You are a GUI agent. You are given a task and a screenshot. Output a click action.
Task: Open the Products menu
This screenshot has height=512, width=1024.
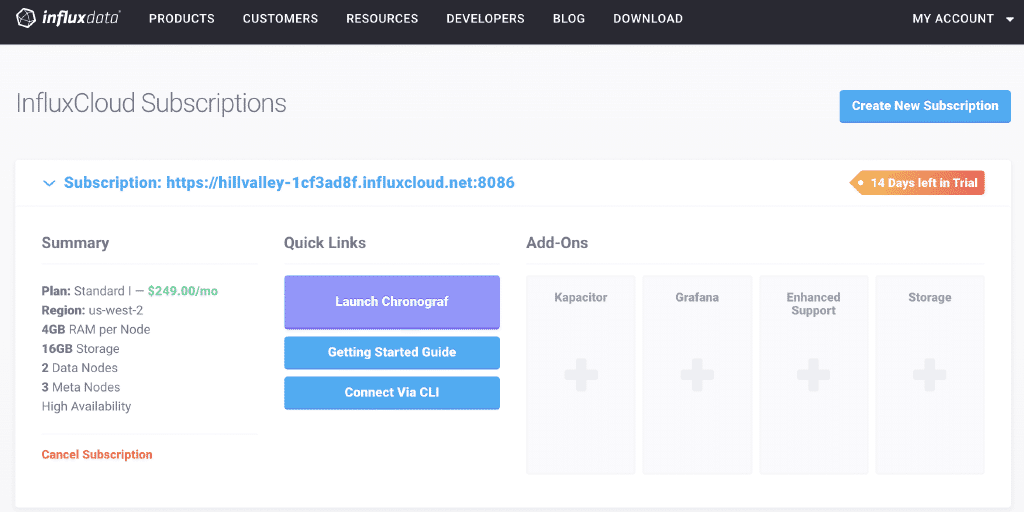click(x=182, y=19)
